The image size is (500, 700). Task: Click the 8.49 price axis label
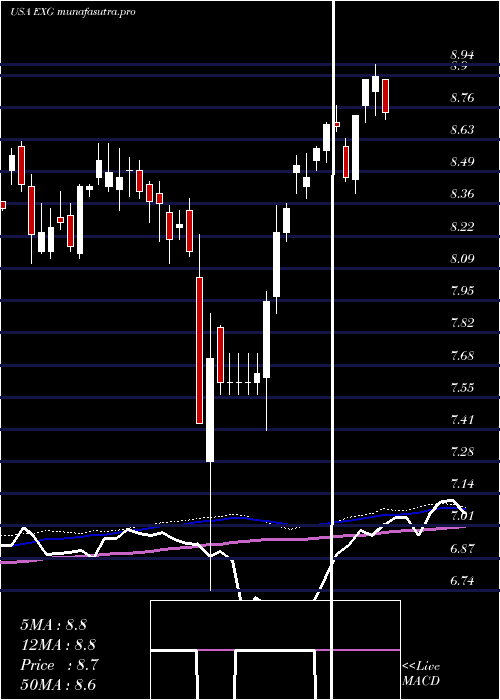click(462, 162)
